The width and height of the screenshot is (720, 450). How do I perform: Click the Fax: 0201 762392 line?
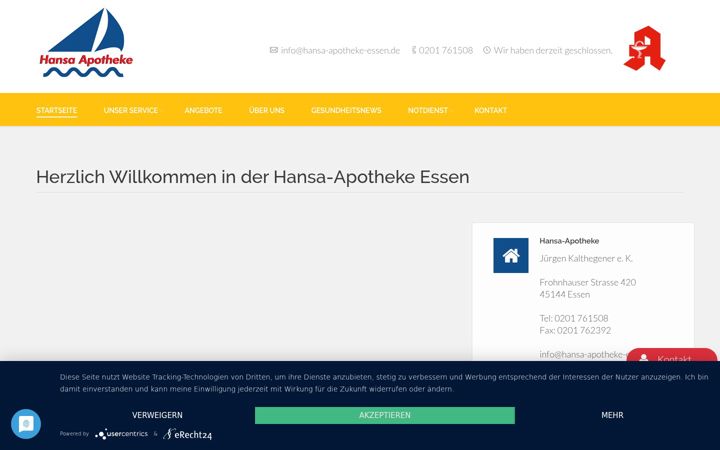[575, 330]
